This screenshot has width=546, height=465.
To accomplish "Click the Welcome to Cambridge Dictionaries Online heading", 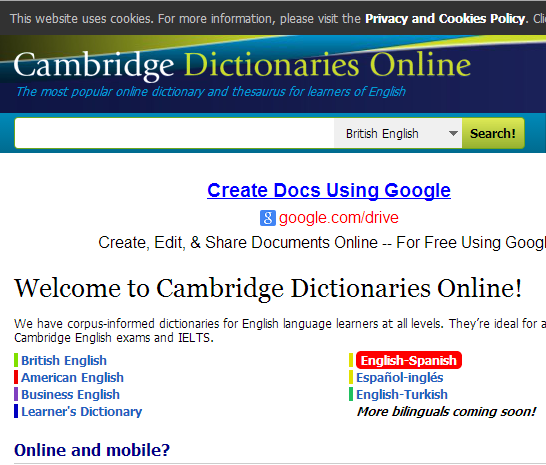I will tap(268, 289).
